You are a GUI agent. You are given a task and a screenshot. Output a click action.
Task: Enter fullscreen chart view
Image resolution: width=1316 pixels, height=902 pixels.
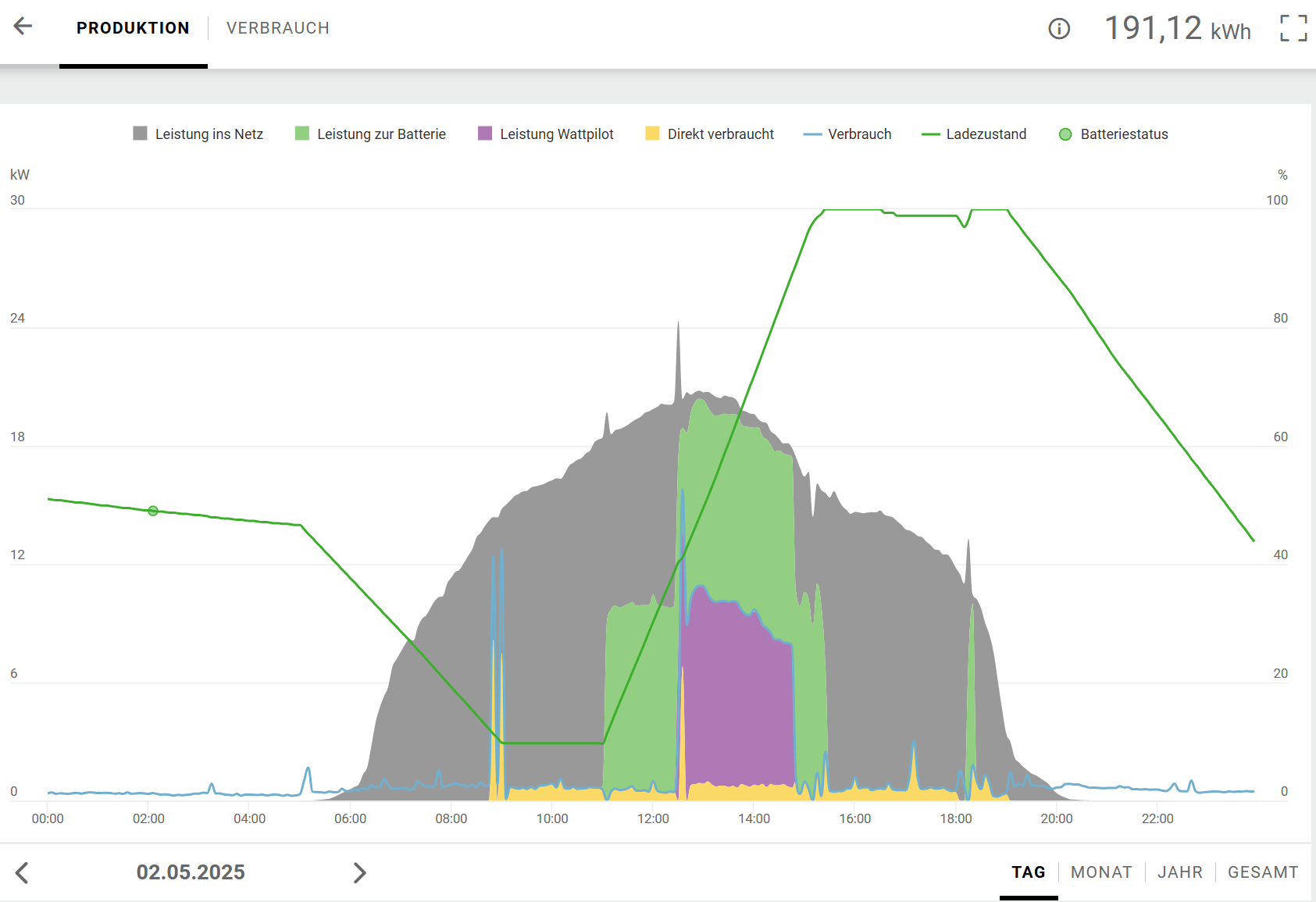pyautogui.click(x=1293, y=29)
